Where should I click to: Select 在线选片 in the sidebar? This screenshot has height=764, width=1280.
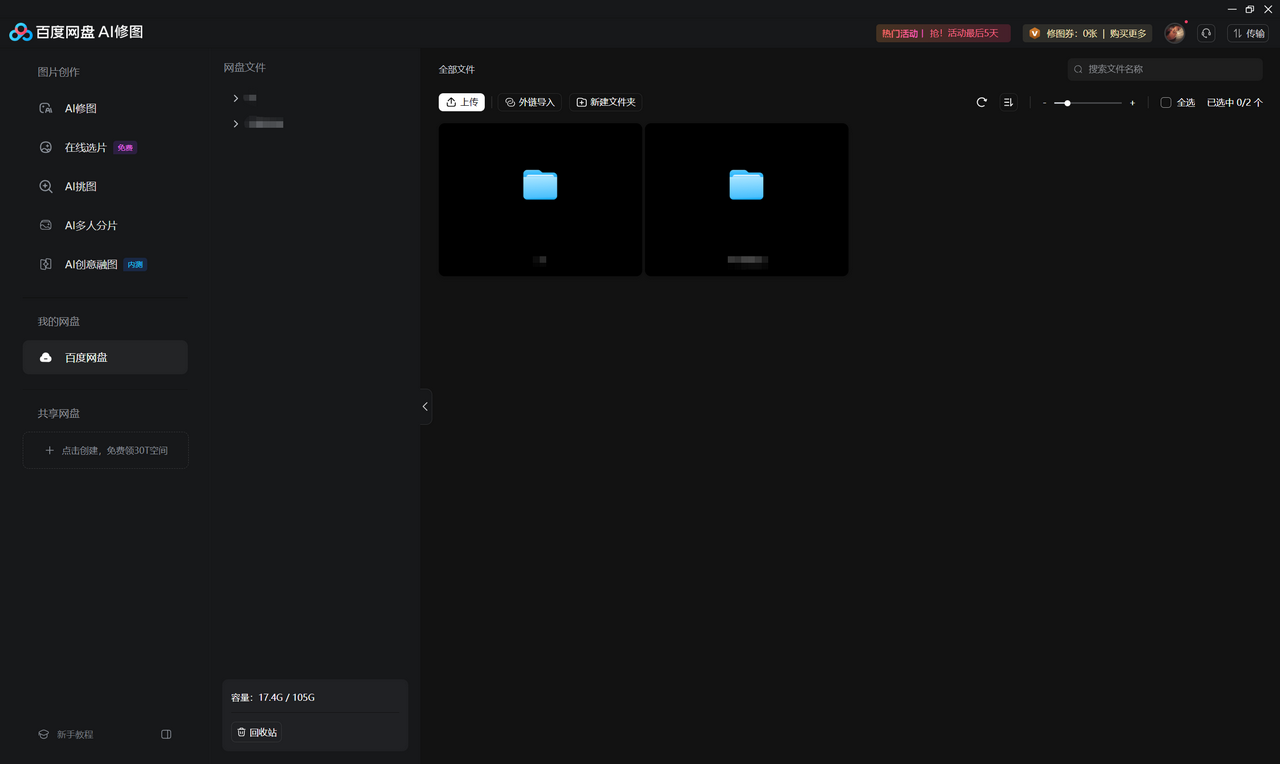click(x=85, y=147)
